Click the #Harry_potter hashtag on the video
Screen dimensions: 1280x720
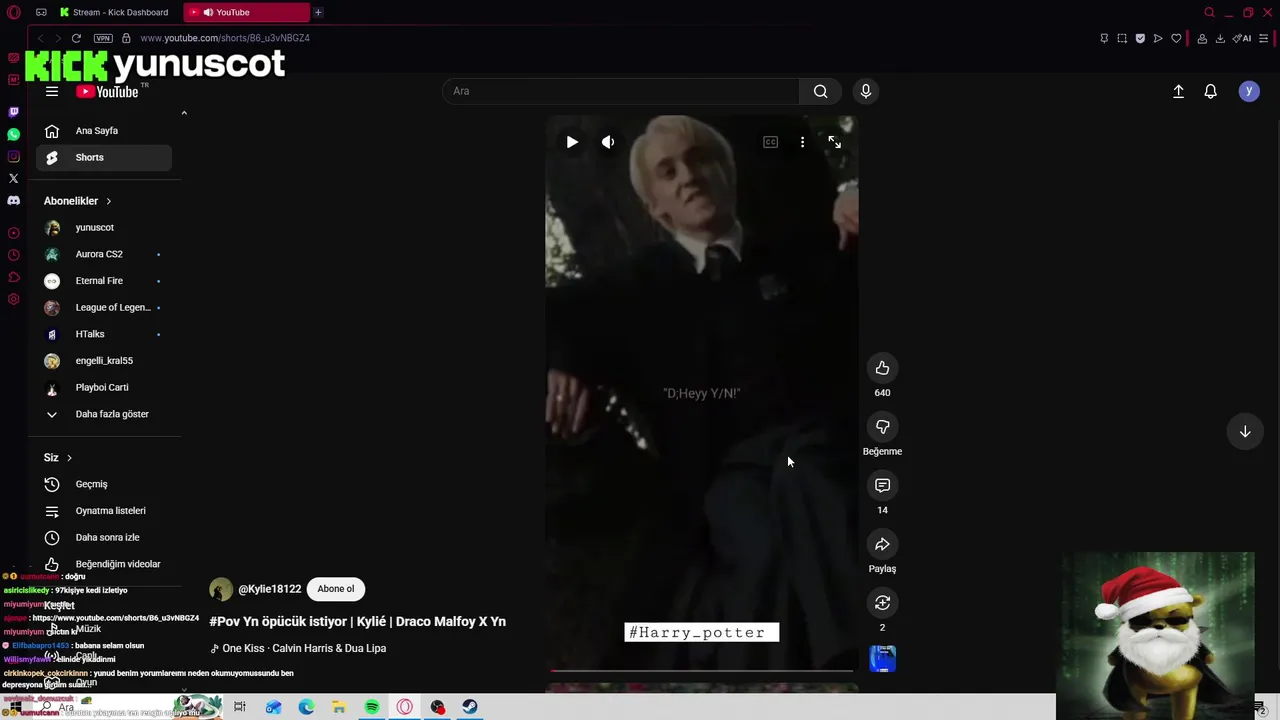coord(701,632)
